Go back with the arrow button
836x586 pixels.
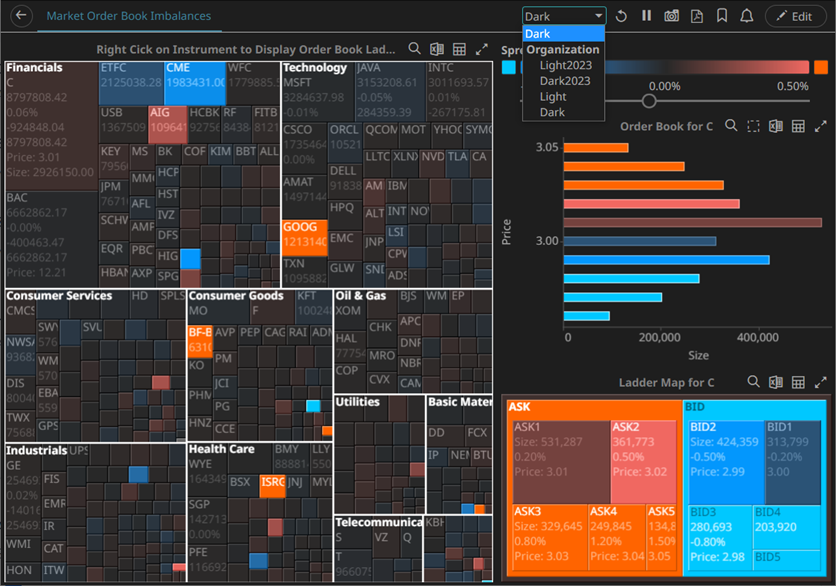click(21, 15)
